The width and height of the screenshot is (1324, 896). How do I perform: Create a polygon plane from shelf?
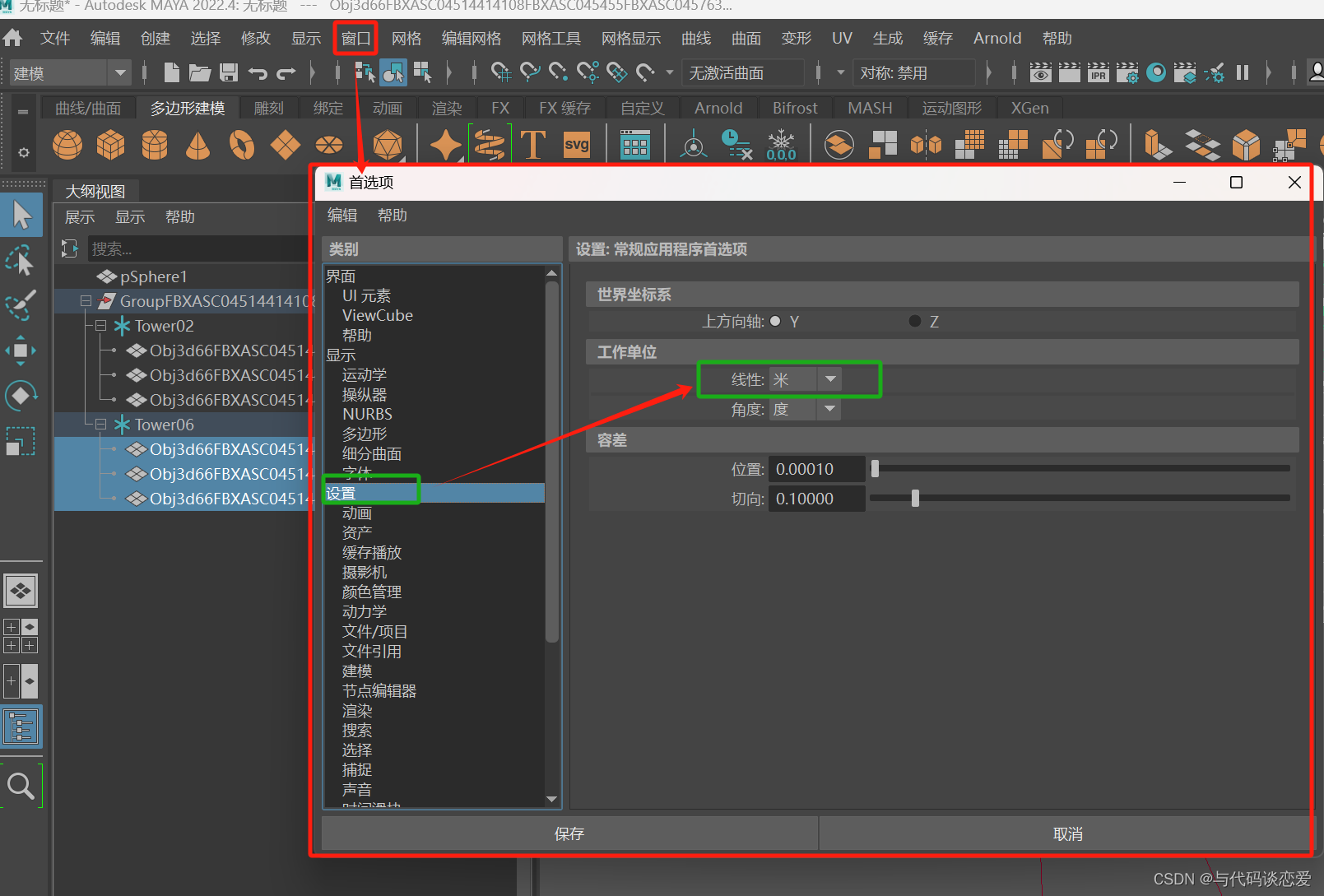[286, 146]
